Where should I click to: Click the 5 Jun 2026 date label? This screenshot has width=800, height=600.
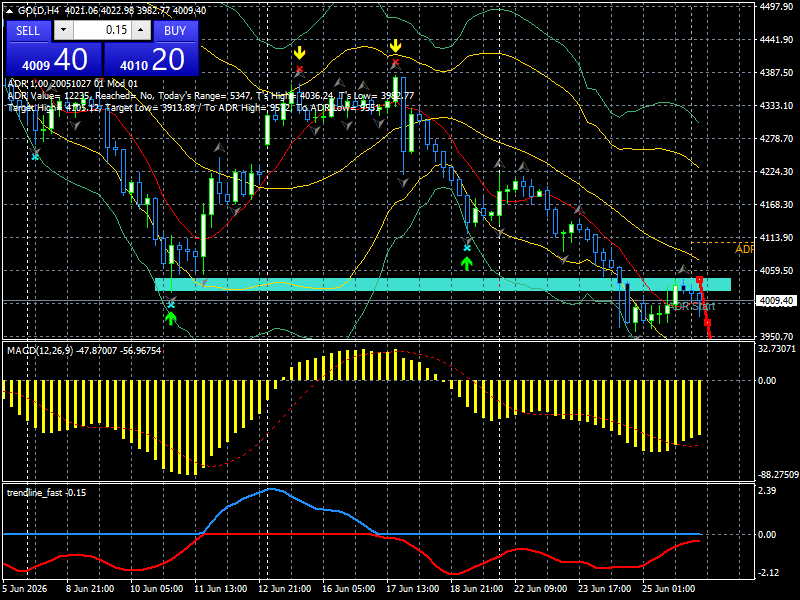[x=24, y=589]
